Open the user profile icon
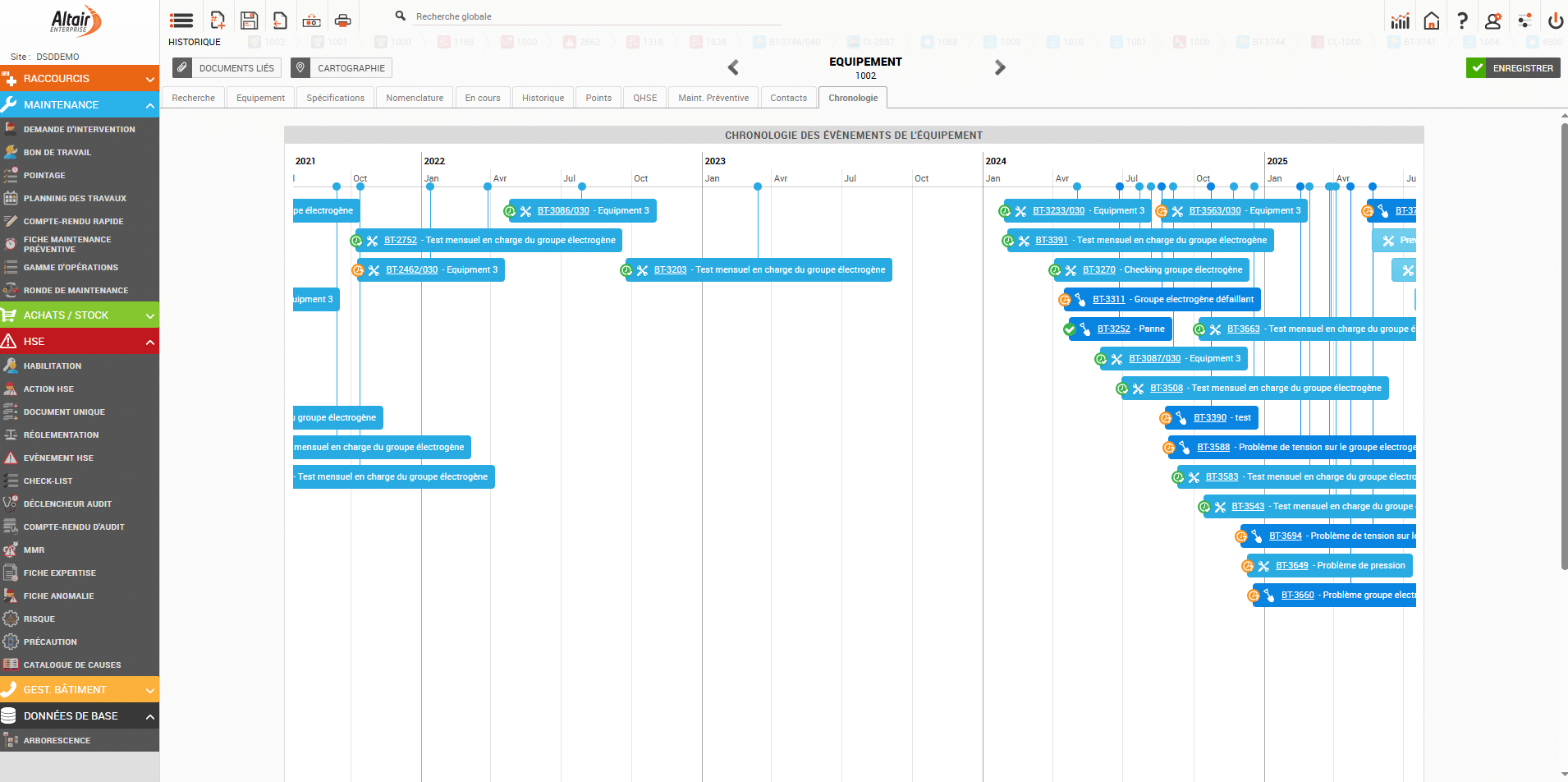1568x782 pixels. click(x=1493, y=21)
